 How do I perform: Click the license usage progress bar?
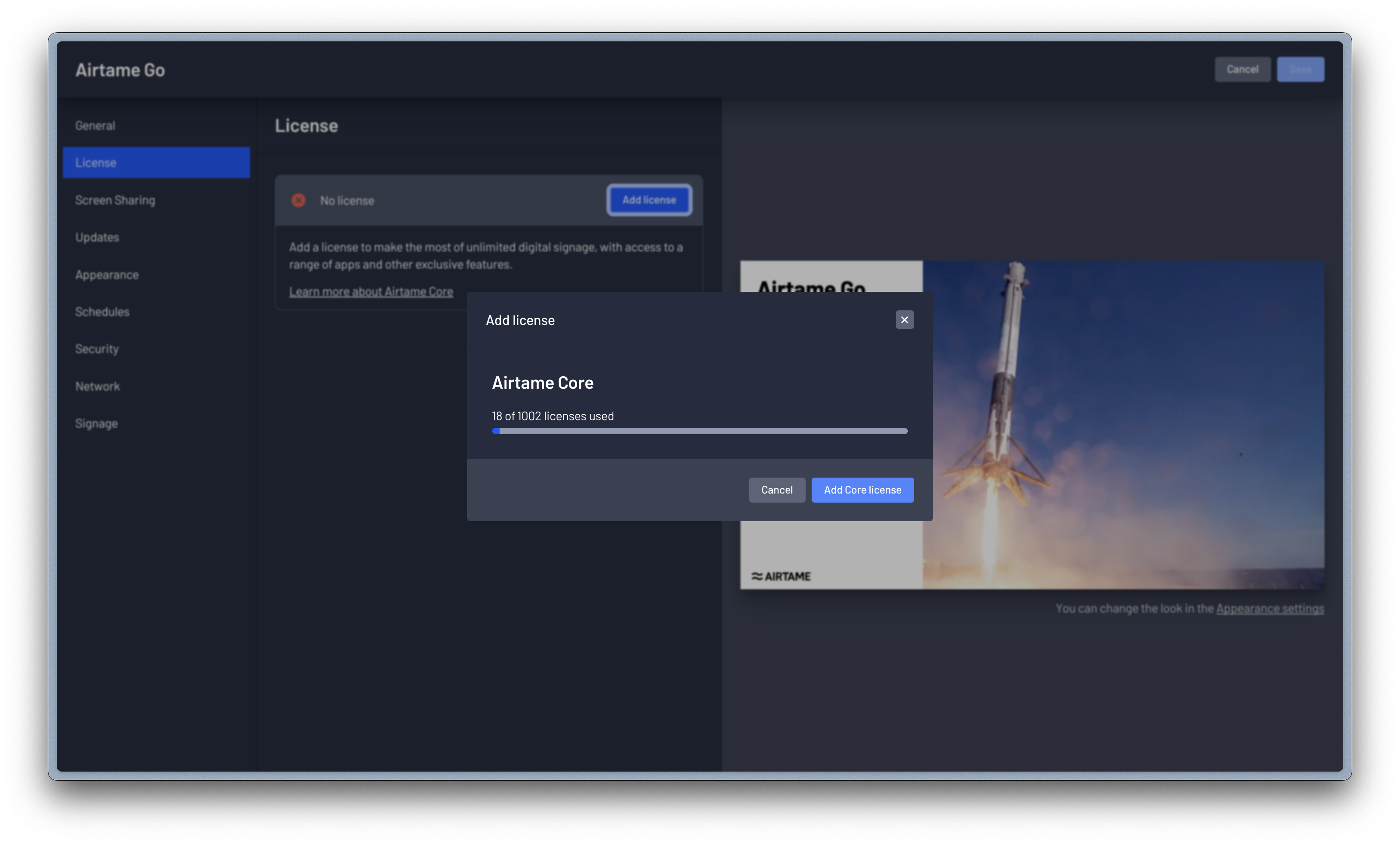[x=700, y=431]
